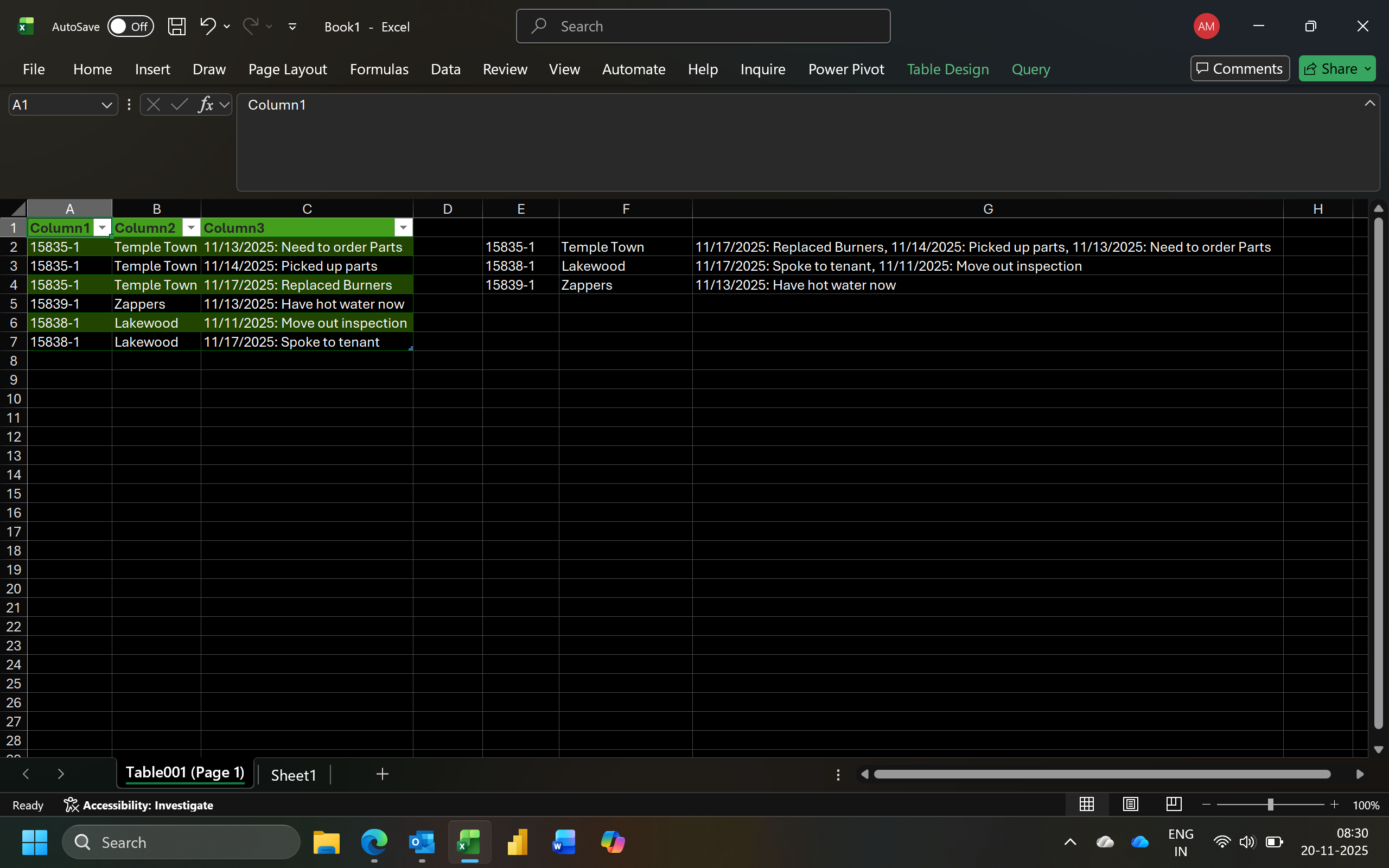Switch to Page Break Preview view icon
Viewport: 1389px width, 868px height.
tap(1174, 805)
